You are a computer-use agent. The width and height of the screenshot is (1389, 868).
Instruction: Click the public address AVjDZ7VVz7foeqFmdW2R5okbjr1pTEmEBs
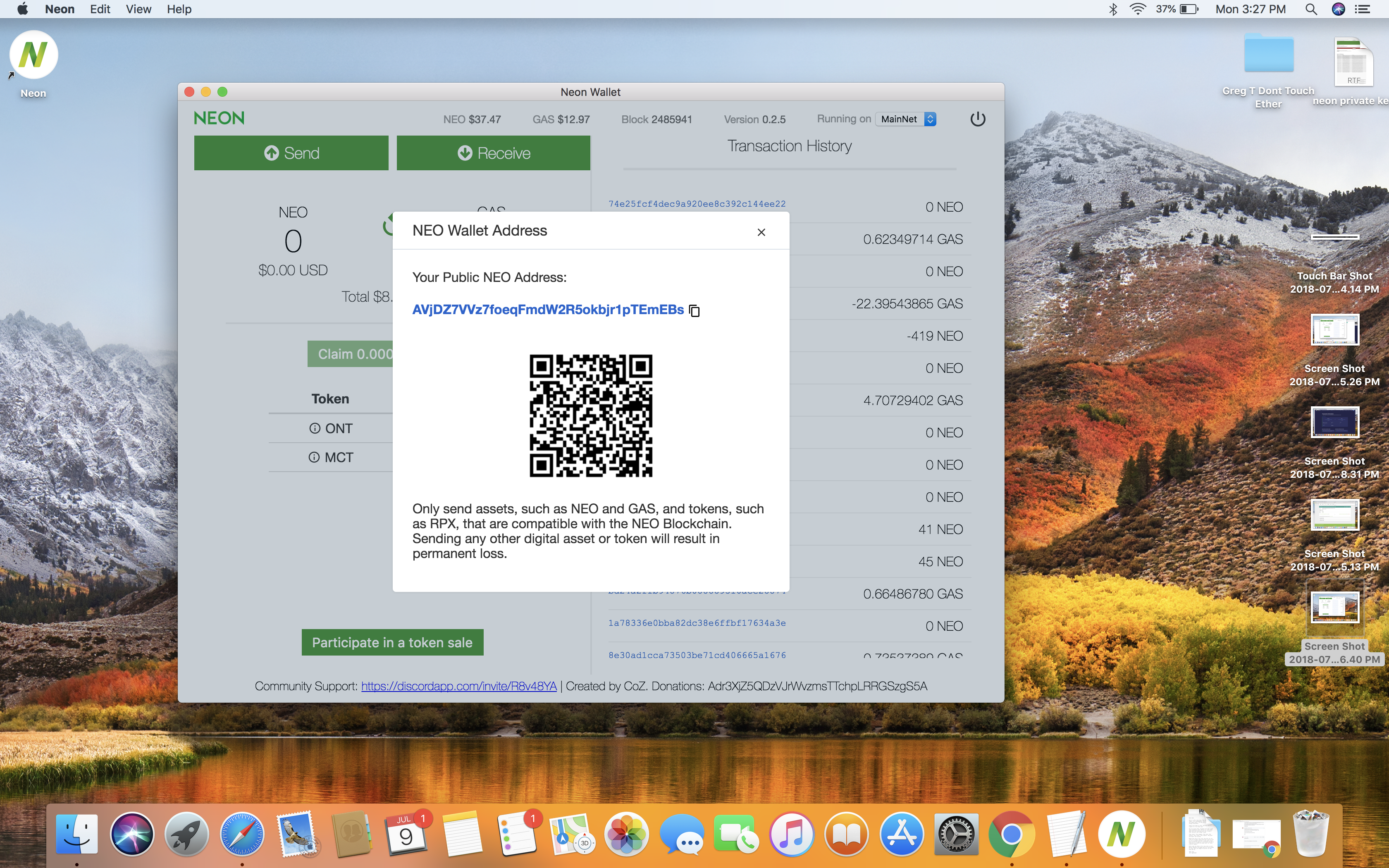pyautogui.click(x=548, y=310)
